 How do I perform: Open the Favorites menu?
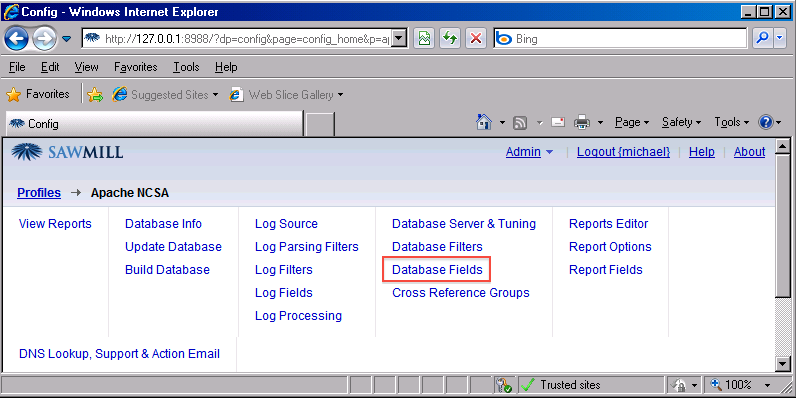click(136, 67)
